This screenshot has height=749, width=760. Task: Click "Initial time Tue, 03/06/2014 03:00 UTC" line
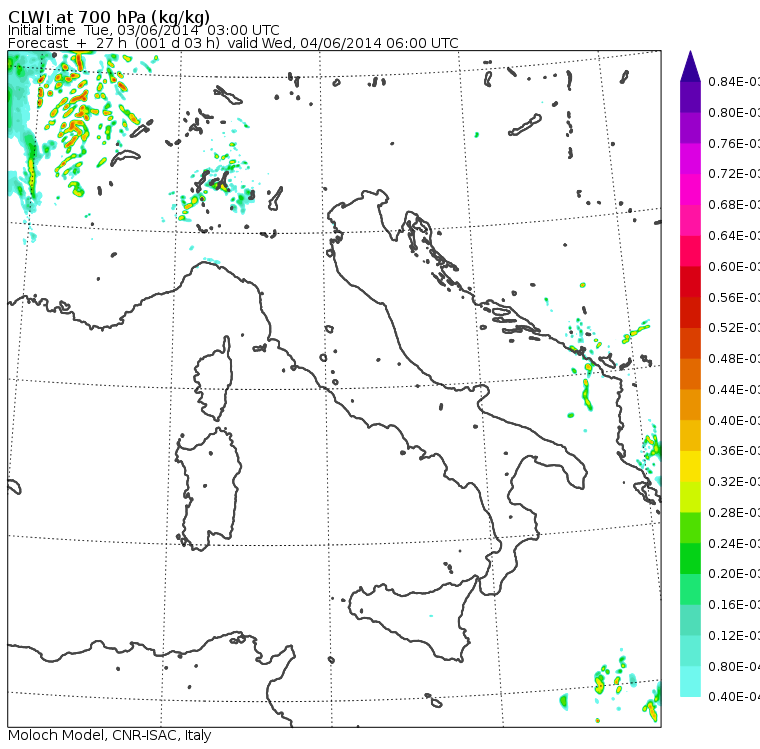pos(143,30)
